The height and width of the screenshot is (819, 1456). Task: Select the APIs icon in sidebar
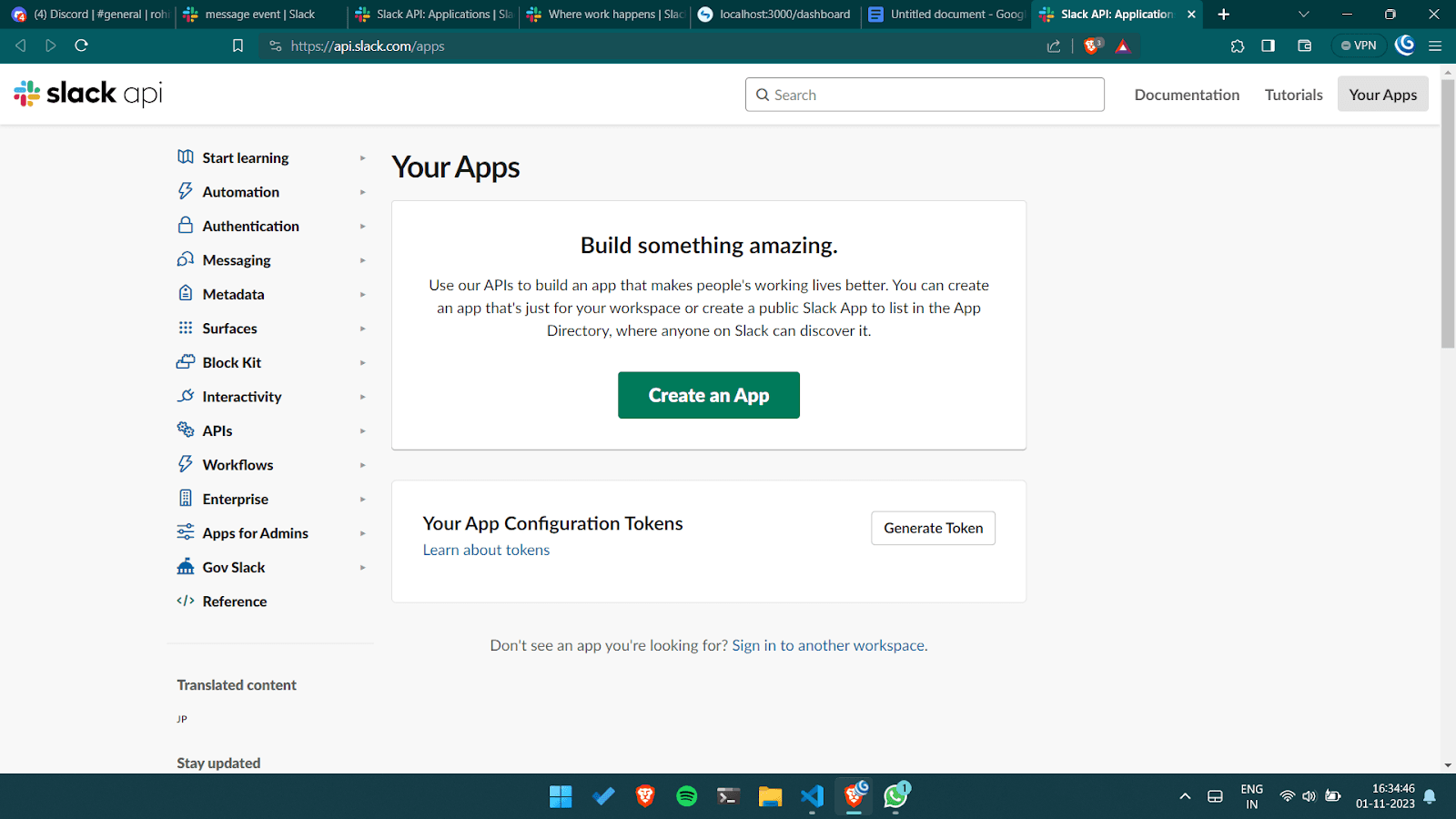tap(186, 430)
